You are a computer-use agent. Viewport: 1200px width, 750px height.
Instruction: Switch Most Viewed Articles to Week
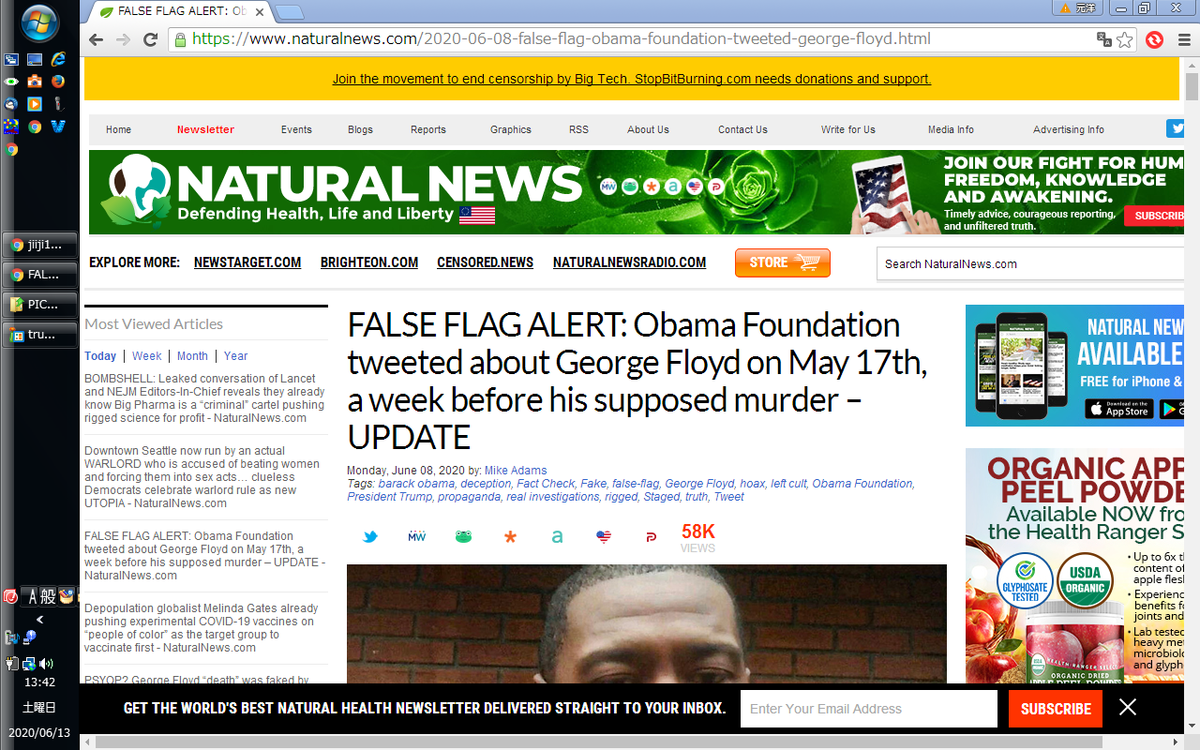click(146, 356)
